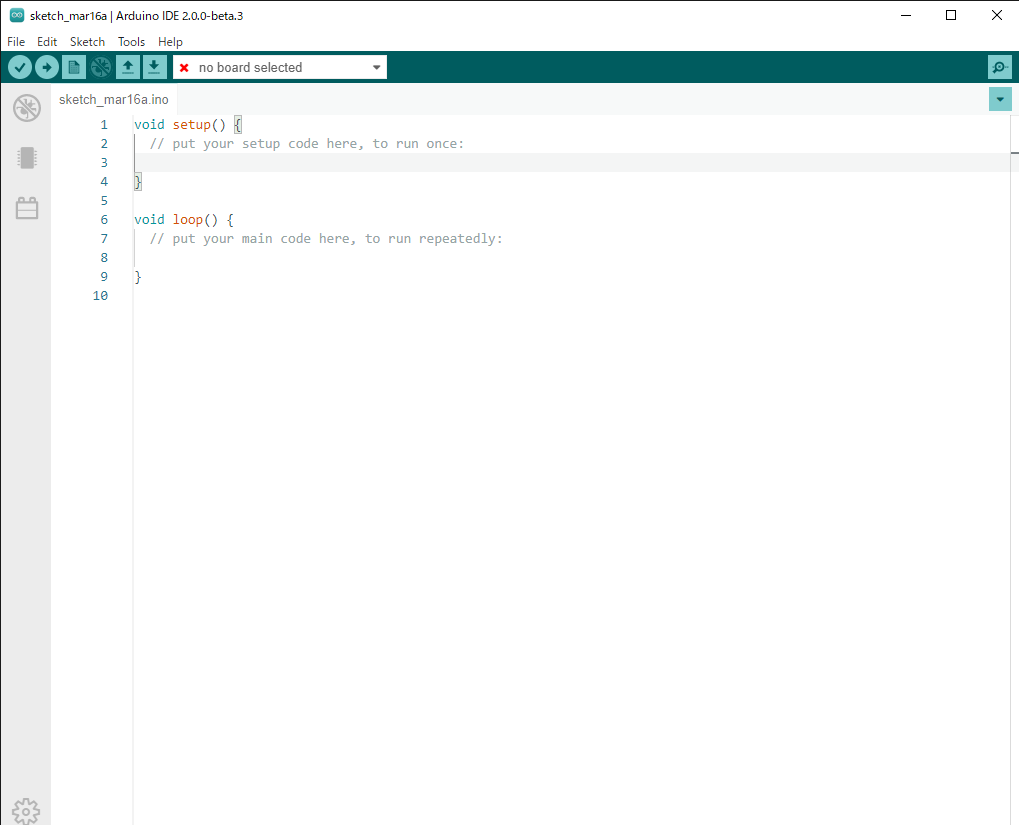Click the open sketch up-arrow icon
The width and height of the screenshot is (1019, 825).
point(128,67)
